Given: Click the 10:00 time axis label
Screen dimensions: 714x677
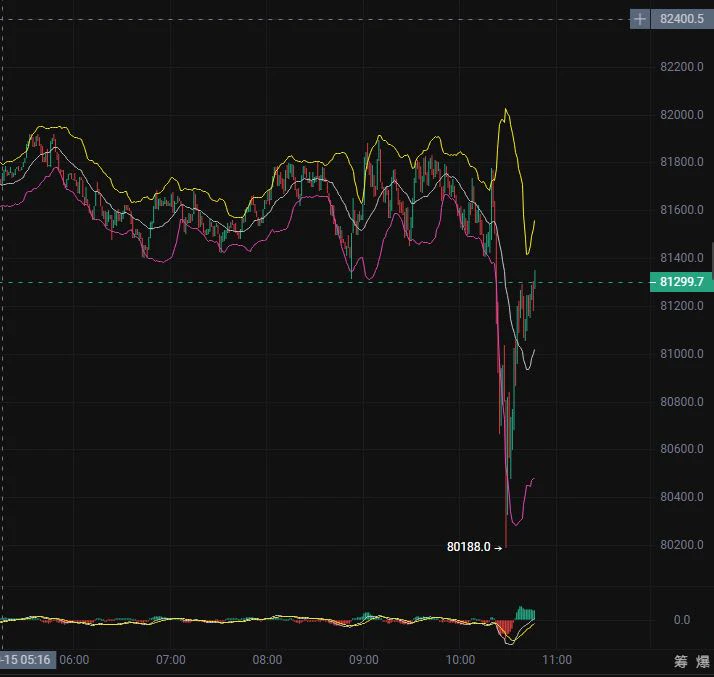Looking at the screenshot, I should (x=460, y=660).
